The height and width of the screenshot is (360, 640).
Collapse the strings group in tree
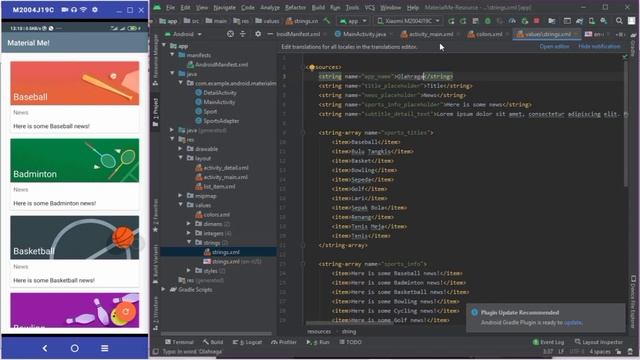coord(189,242)
